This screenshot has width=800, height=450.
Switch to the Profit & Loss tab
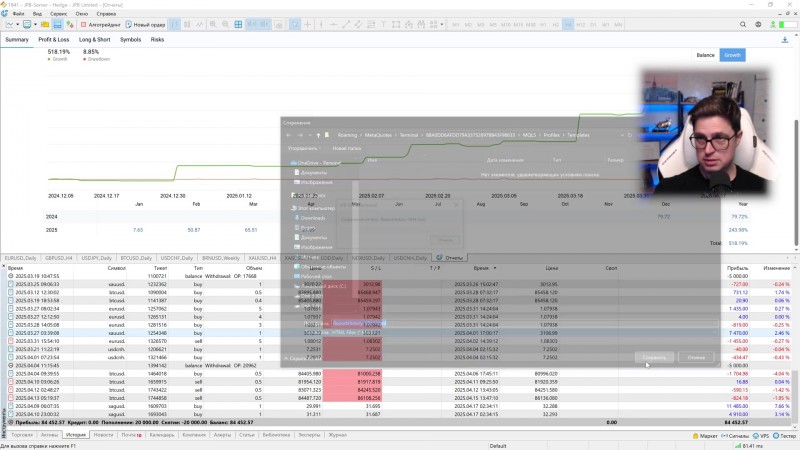click(x=54, y=40)
